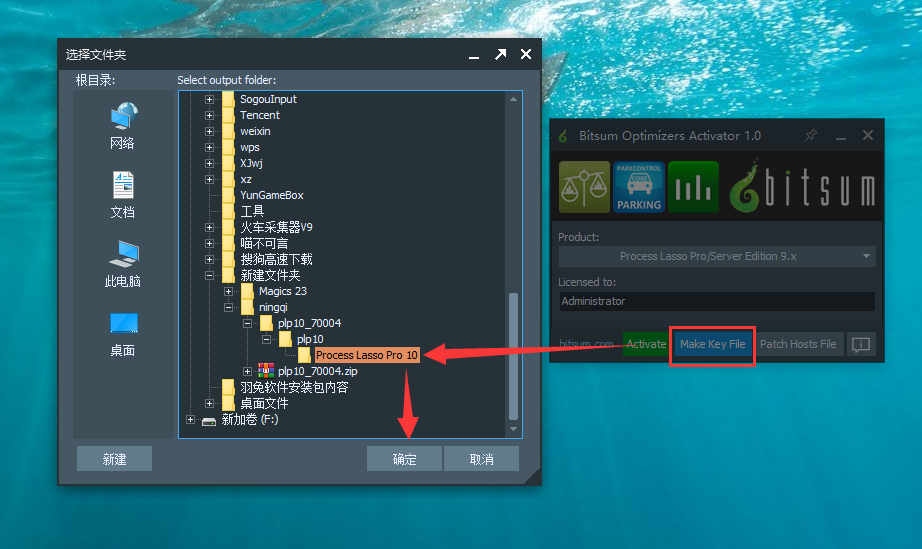Click the folder icon next to SogouInput
The width and height of the screenshot is (922, 549).
(228, 99)
